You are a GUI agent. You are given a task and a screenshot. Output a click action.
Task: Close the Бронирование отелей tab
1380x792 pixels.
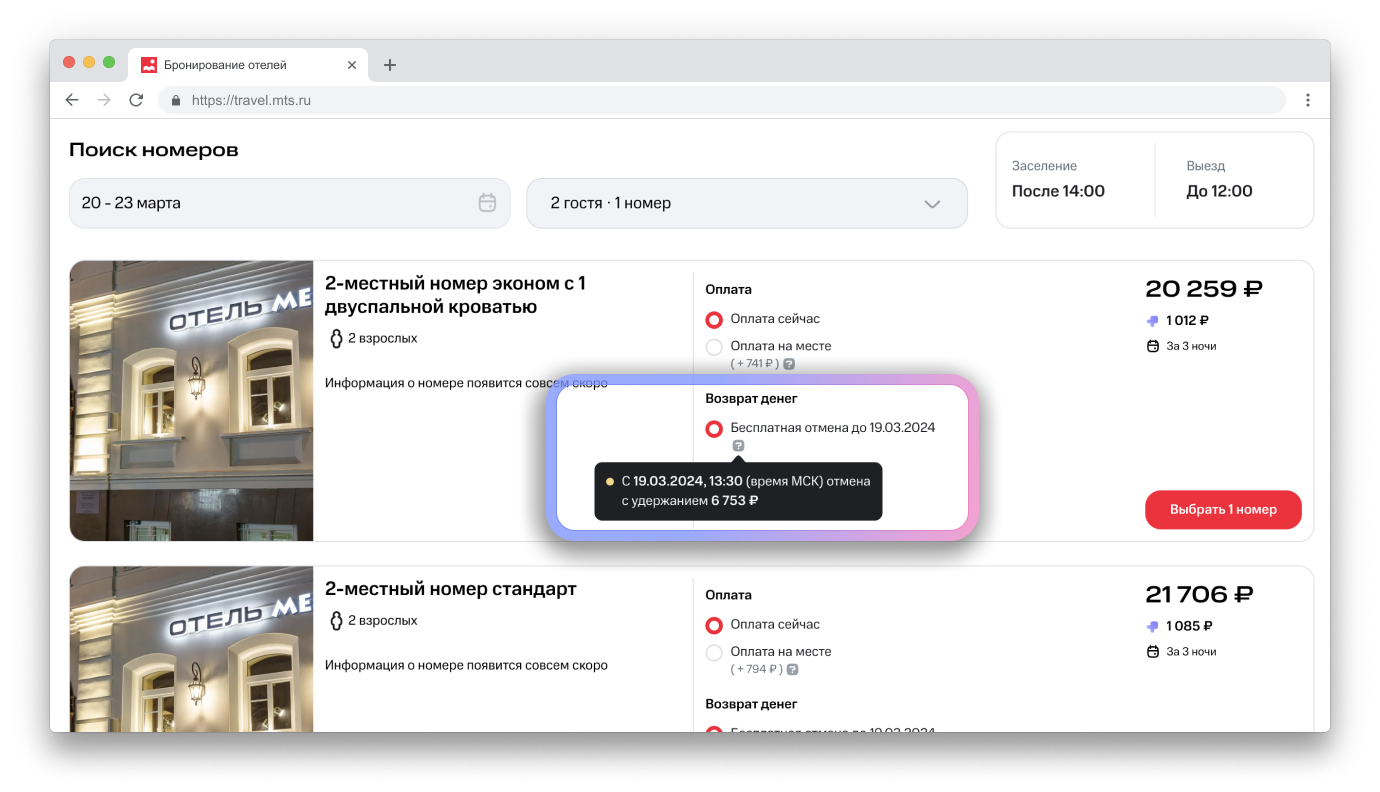coord(352,65)
